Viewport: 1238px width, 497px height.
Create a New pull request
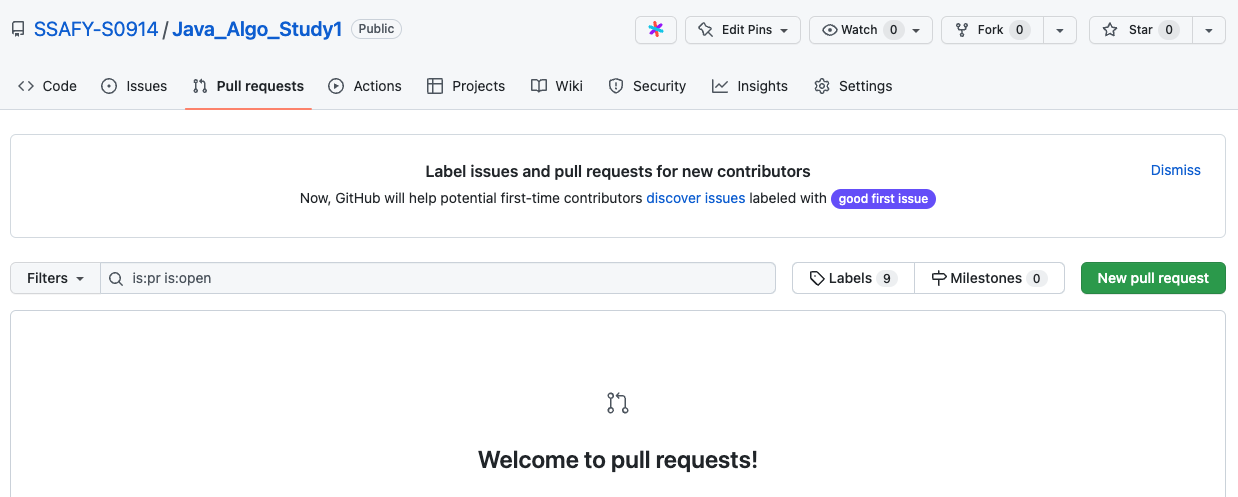(1153, 278)
